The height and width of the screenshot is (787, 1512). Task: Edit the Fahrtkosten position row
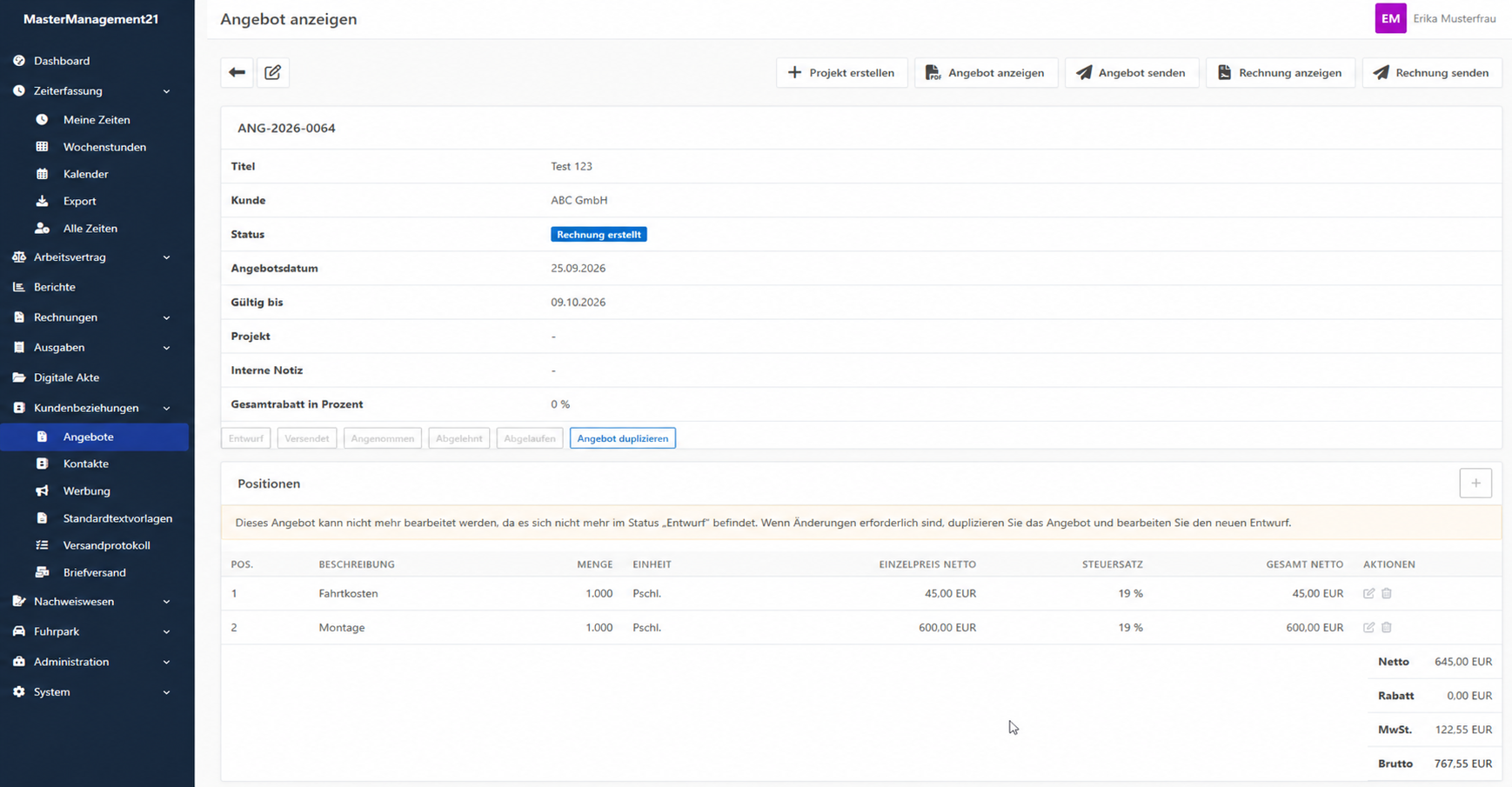click(x=1368, y=593)
